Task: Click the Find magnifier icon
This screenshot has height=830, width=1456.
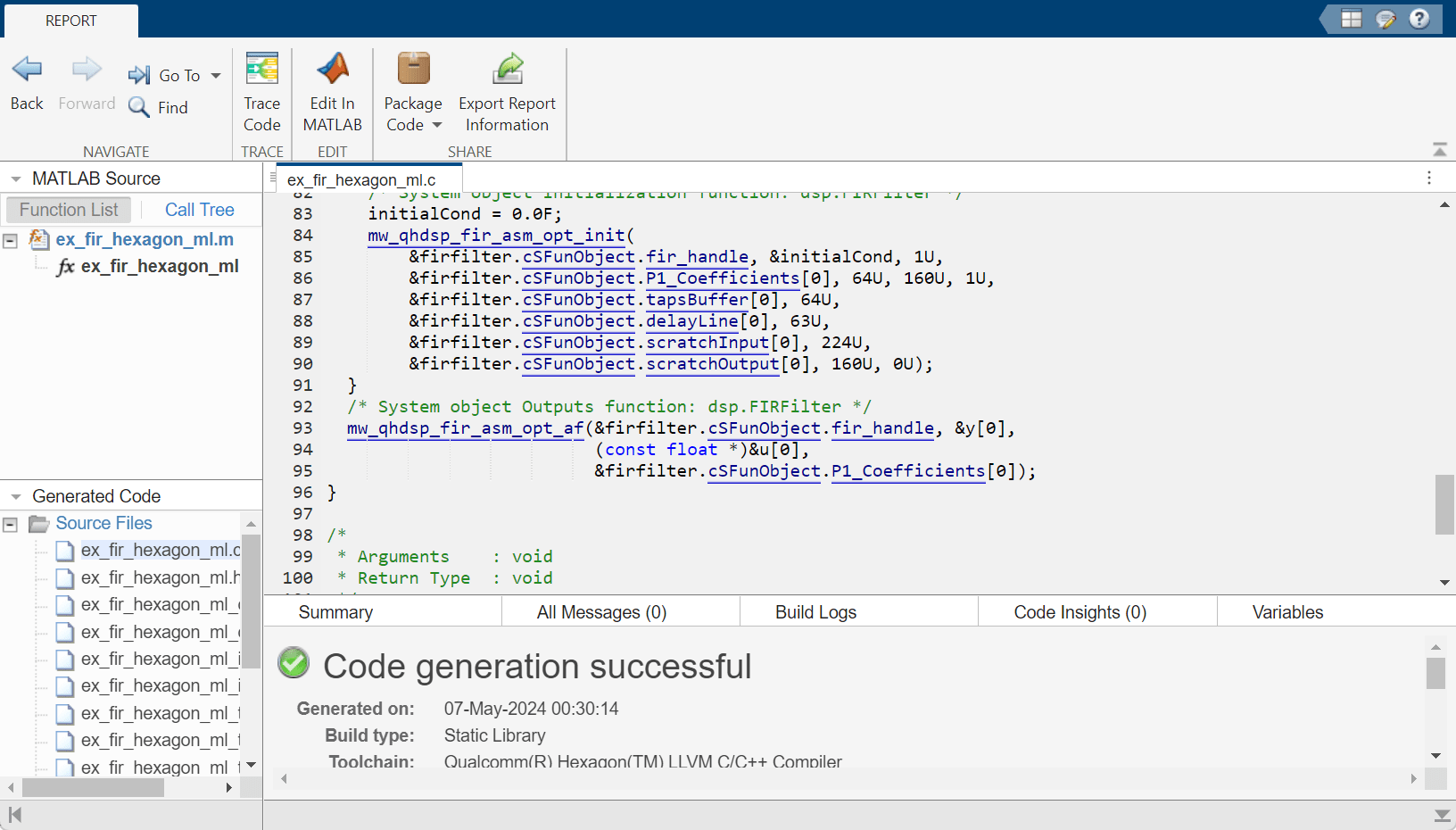Action: (x=138, y=107)
